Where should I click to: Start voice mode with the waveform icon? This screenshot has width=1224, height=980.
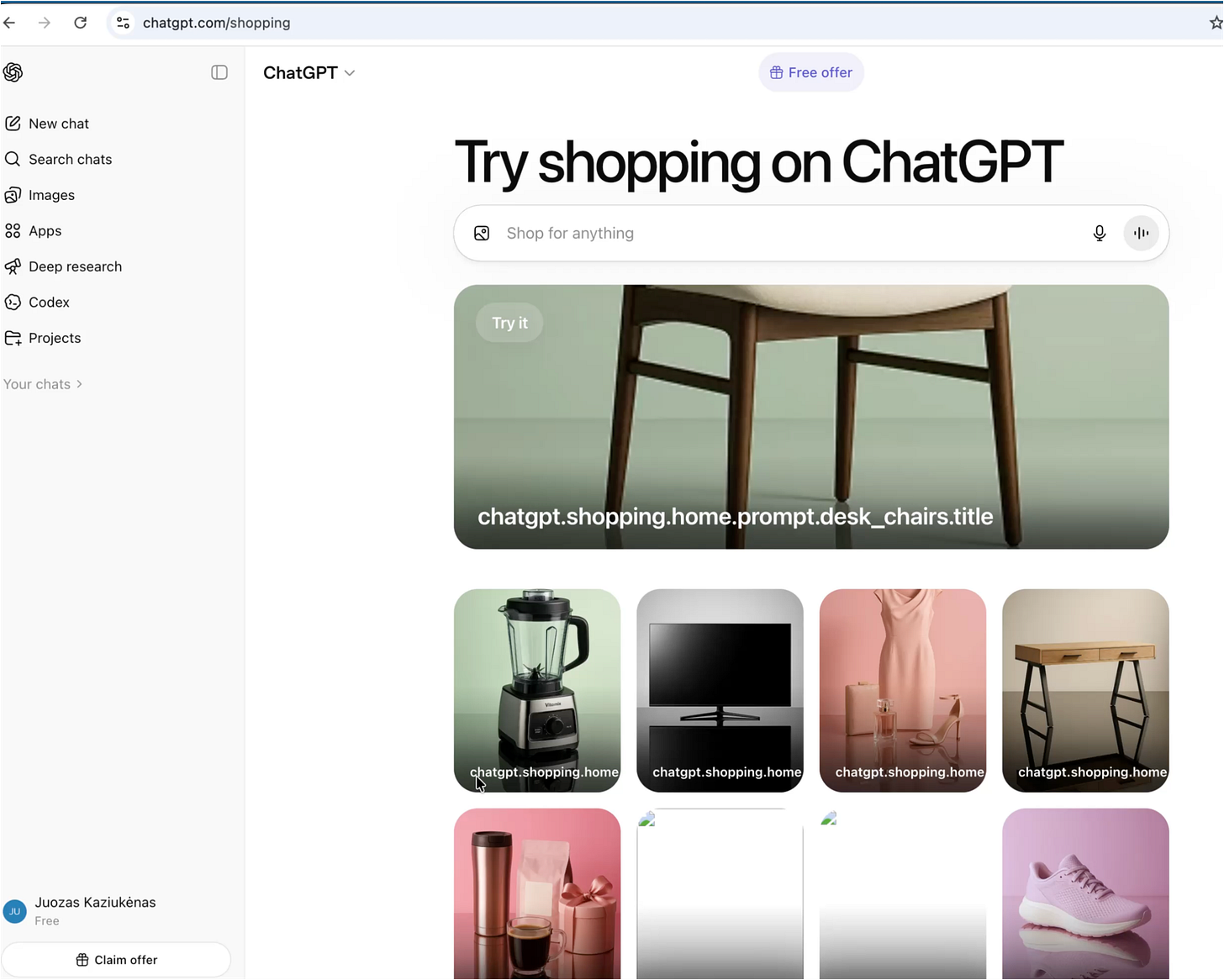[x=1141, y=233]
